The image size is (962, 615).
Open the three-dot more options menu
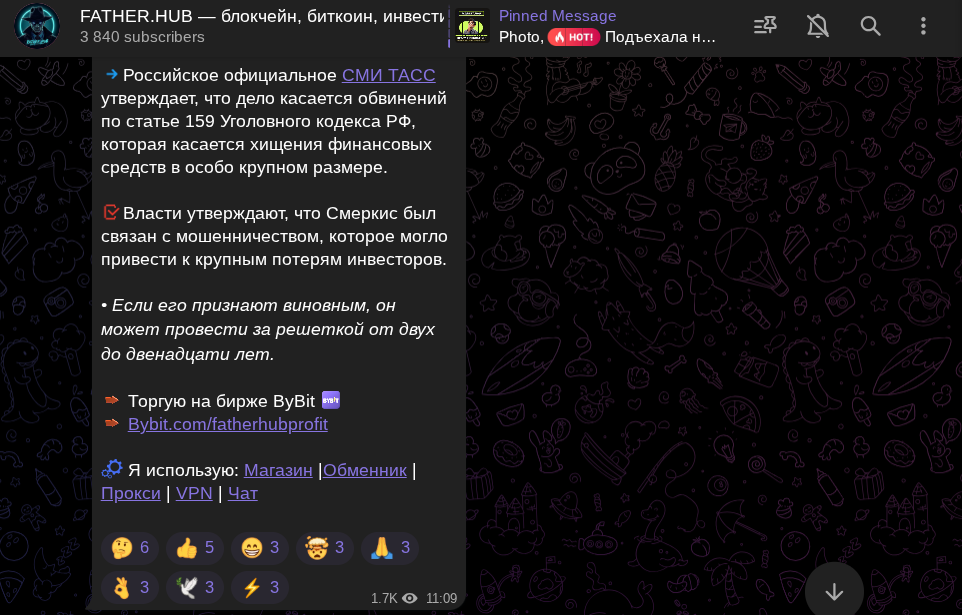tap(923, 26)
